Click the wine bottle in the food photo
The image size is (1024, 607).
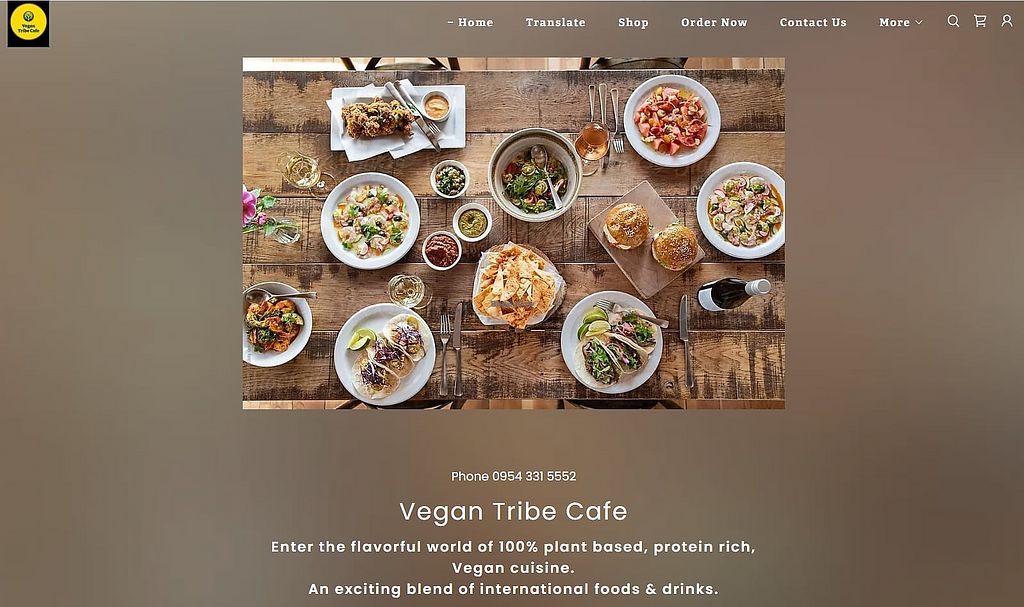click(733, 293)
